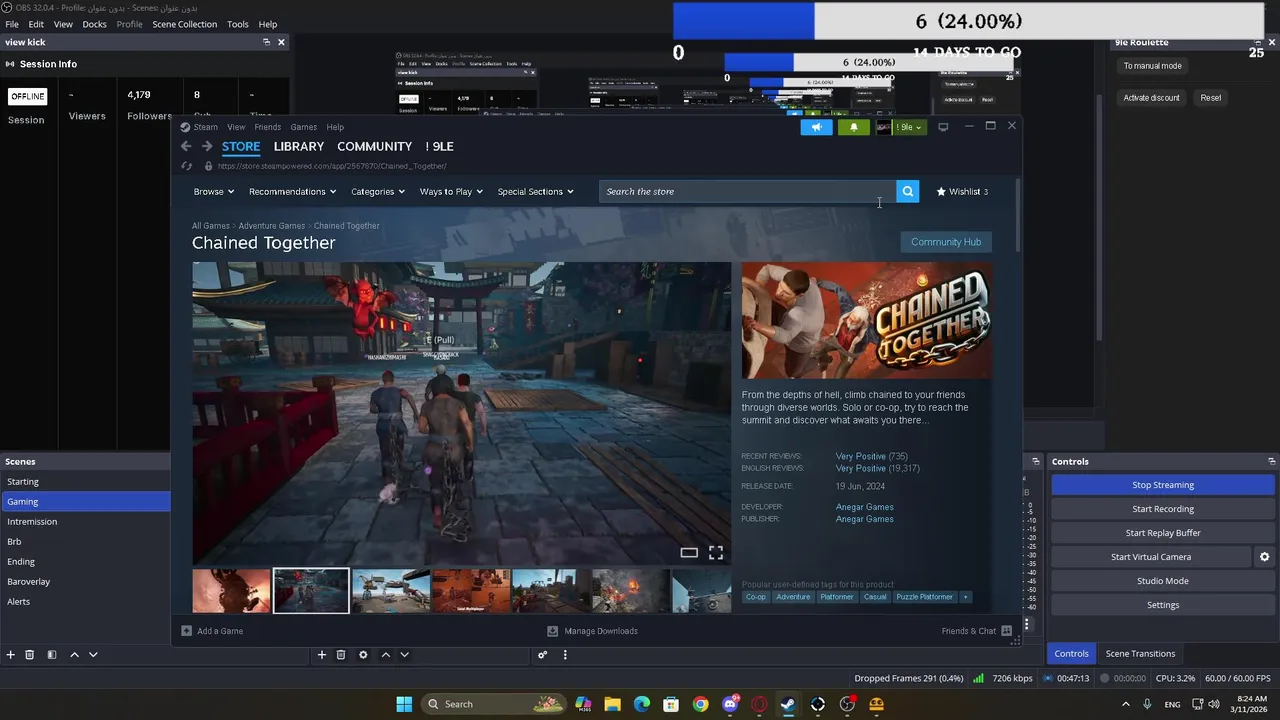The height and width of the screenshot is (720, 1280).
Task: Click Start Replay Buffer button
Action: [1162, 533]
